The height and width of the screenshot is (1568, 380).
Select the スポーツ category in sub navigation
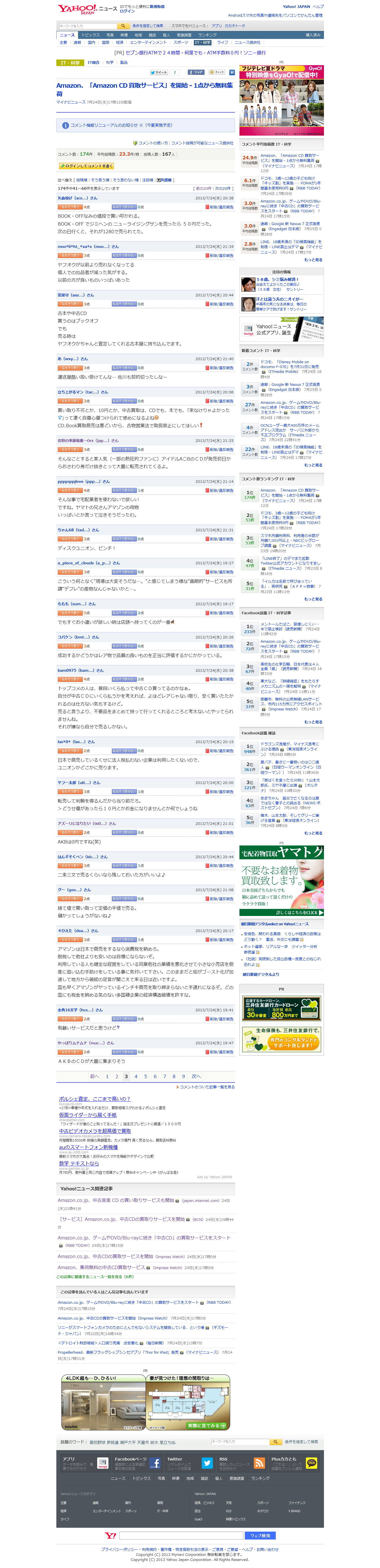[181, 43]
